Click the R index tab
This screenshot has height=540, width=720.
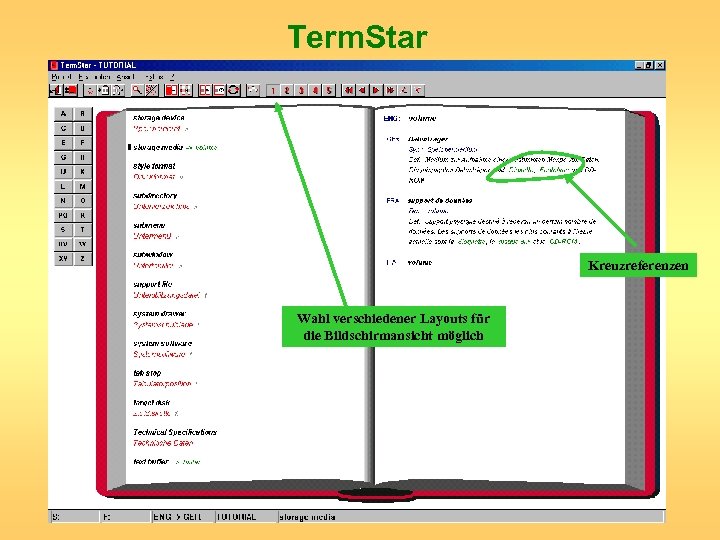coord(83,215)
